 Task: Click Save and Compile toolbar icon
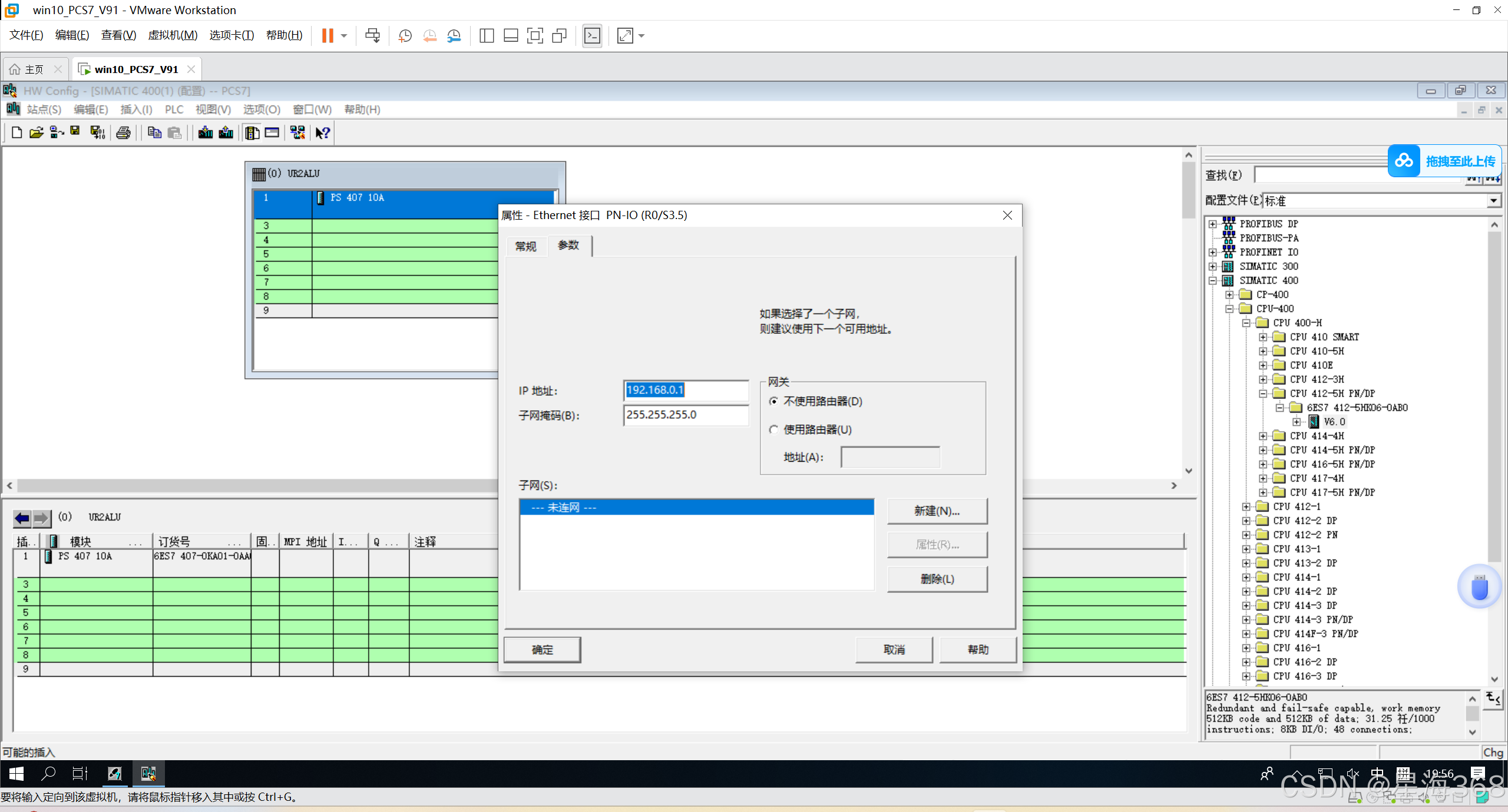97,133
